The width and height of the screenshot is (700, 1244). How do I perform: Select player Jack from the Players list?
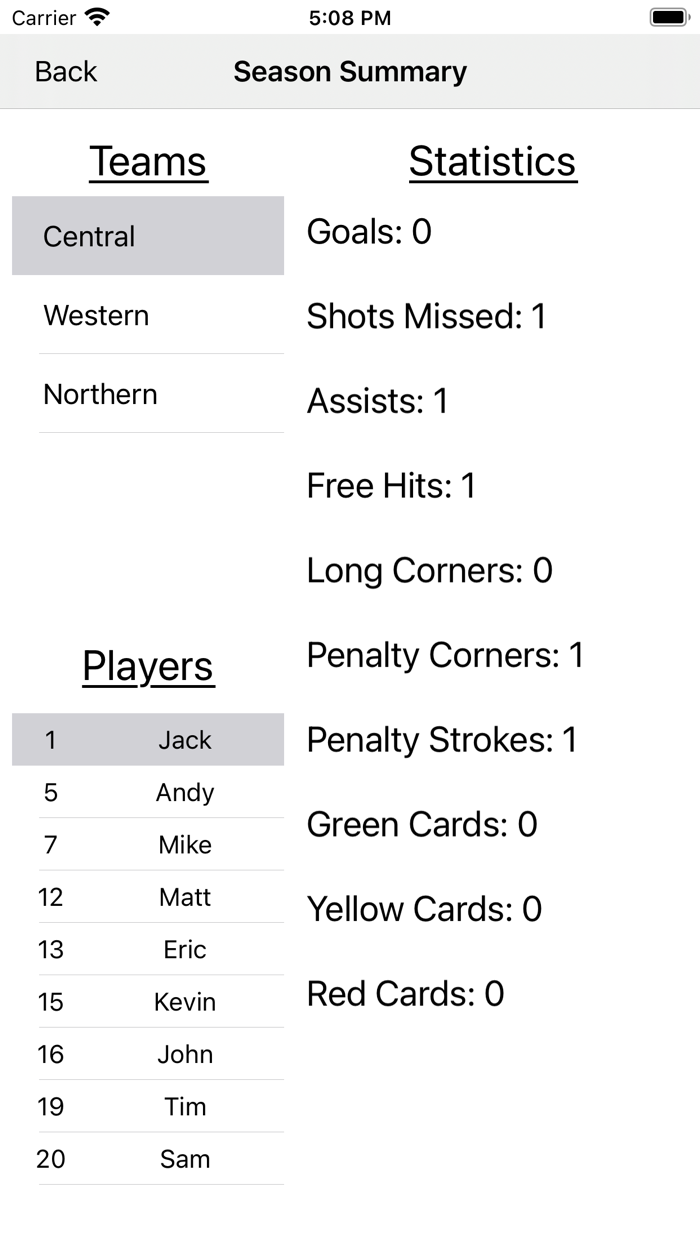point(148,740)
